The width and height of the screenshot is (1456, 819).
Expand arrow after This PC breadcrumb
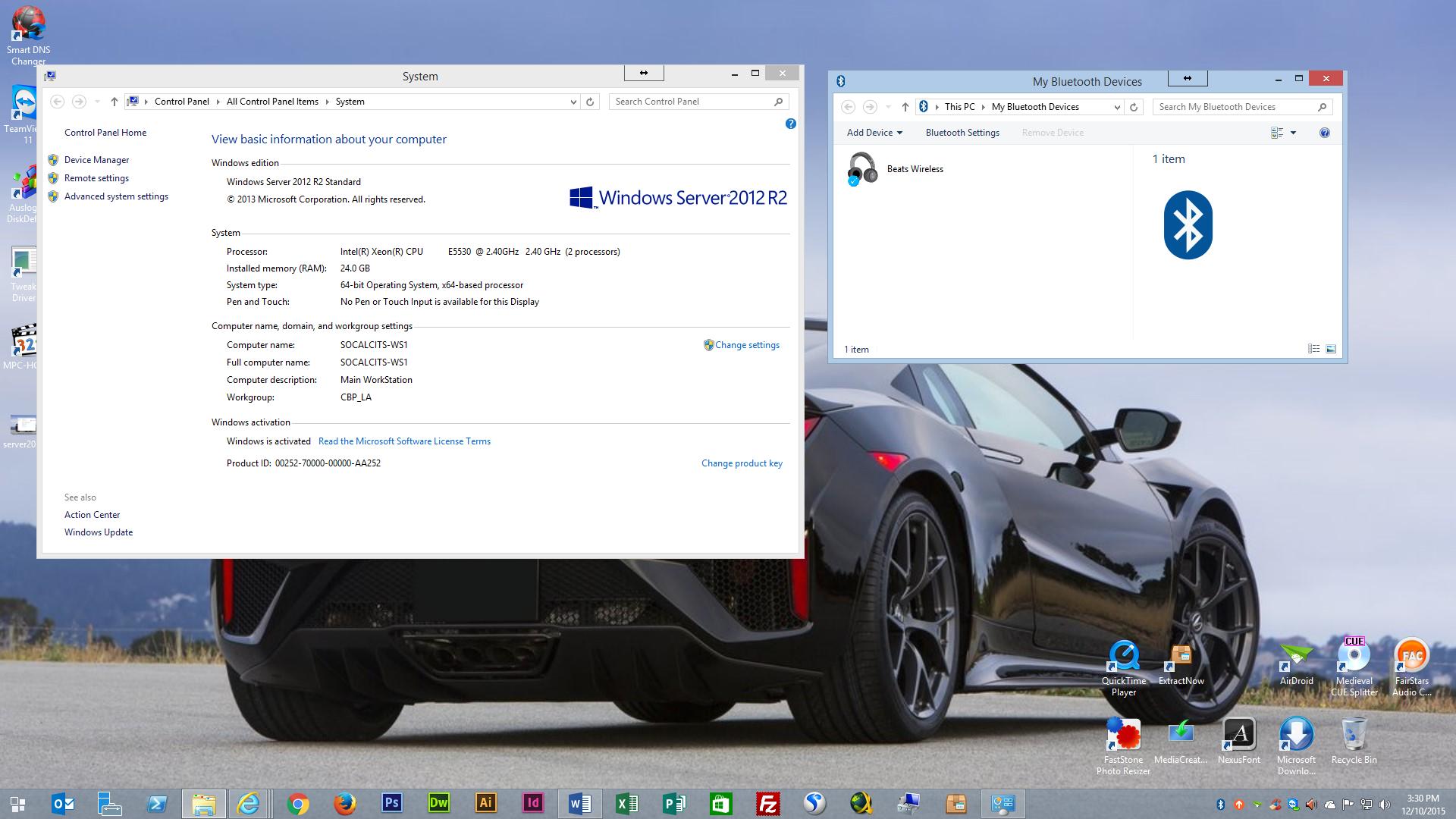(984, 107)
